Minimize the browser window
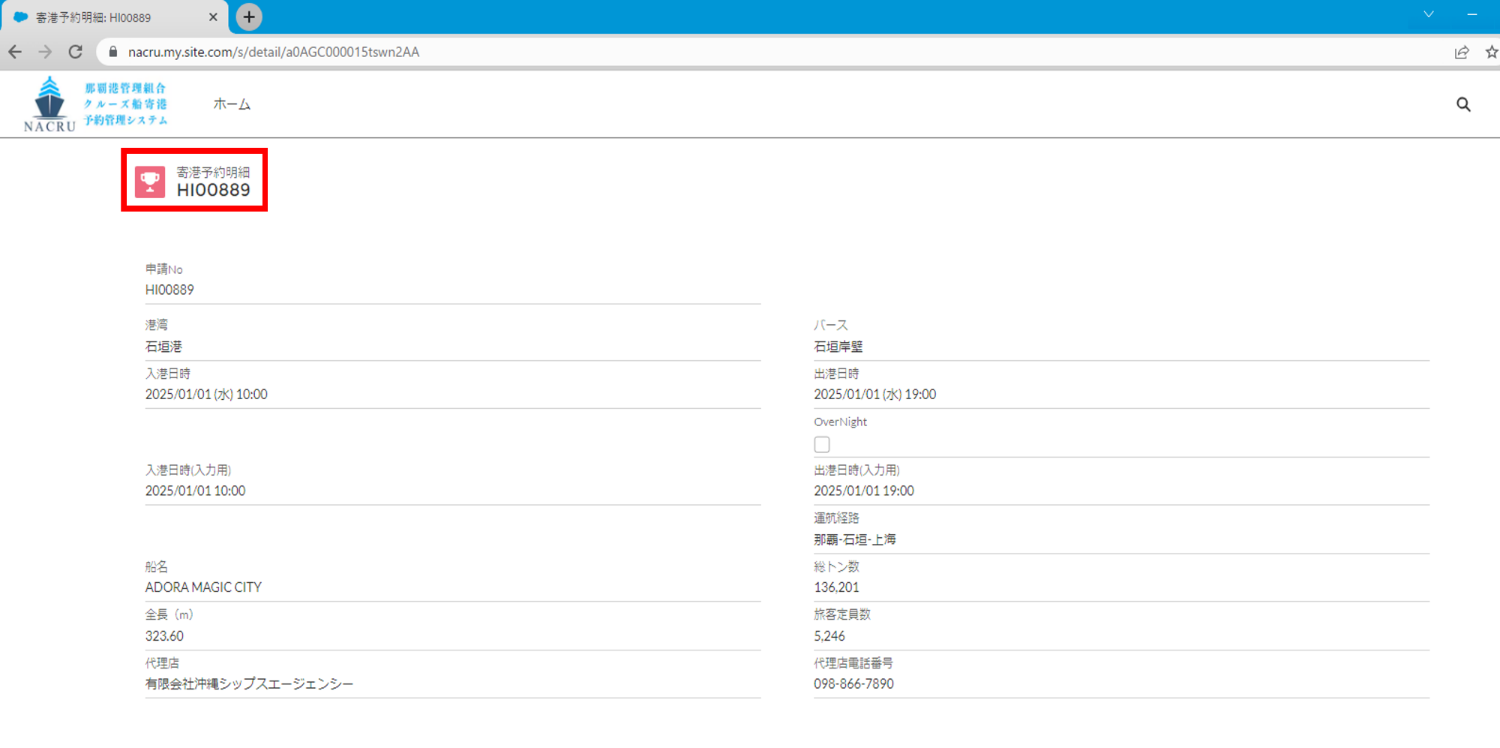Screen dimensions: 1500x748 [x=1473, y=14]
